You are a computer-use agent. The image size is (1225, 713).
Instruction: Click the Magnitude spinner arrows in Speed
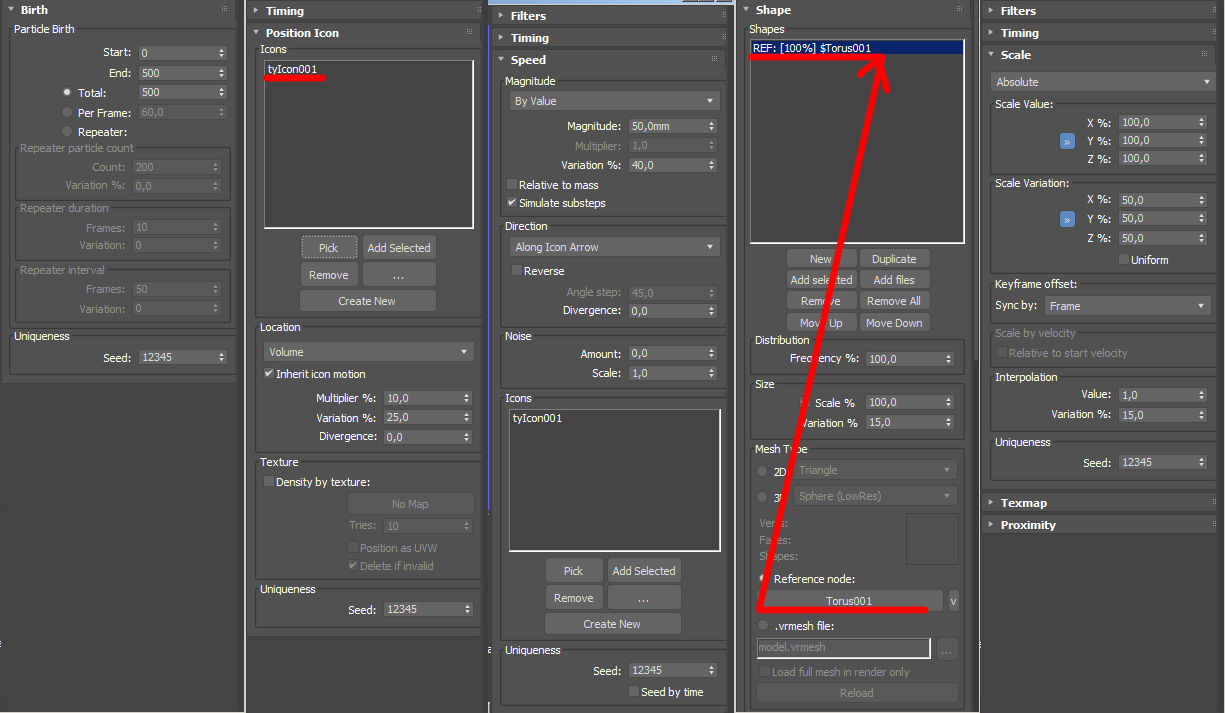(x=712, y=127)
